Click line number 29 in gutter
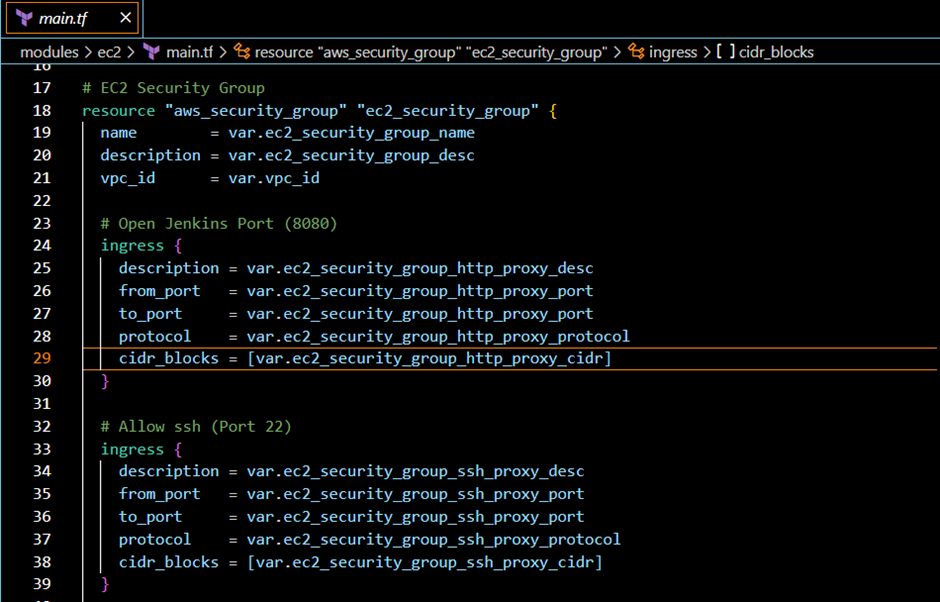This screenshot has height=602, width=940. pyautogui.click(x=41, y=358)
